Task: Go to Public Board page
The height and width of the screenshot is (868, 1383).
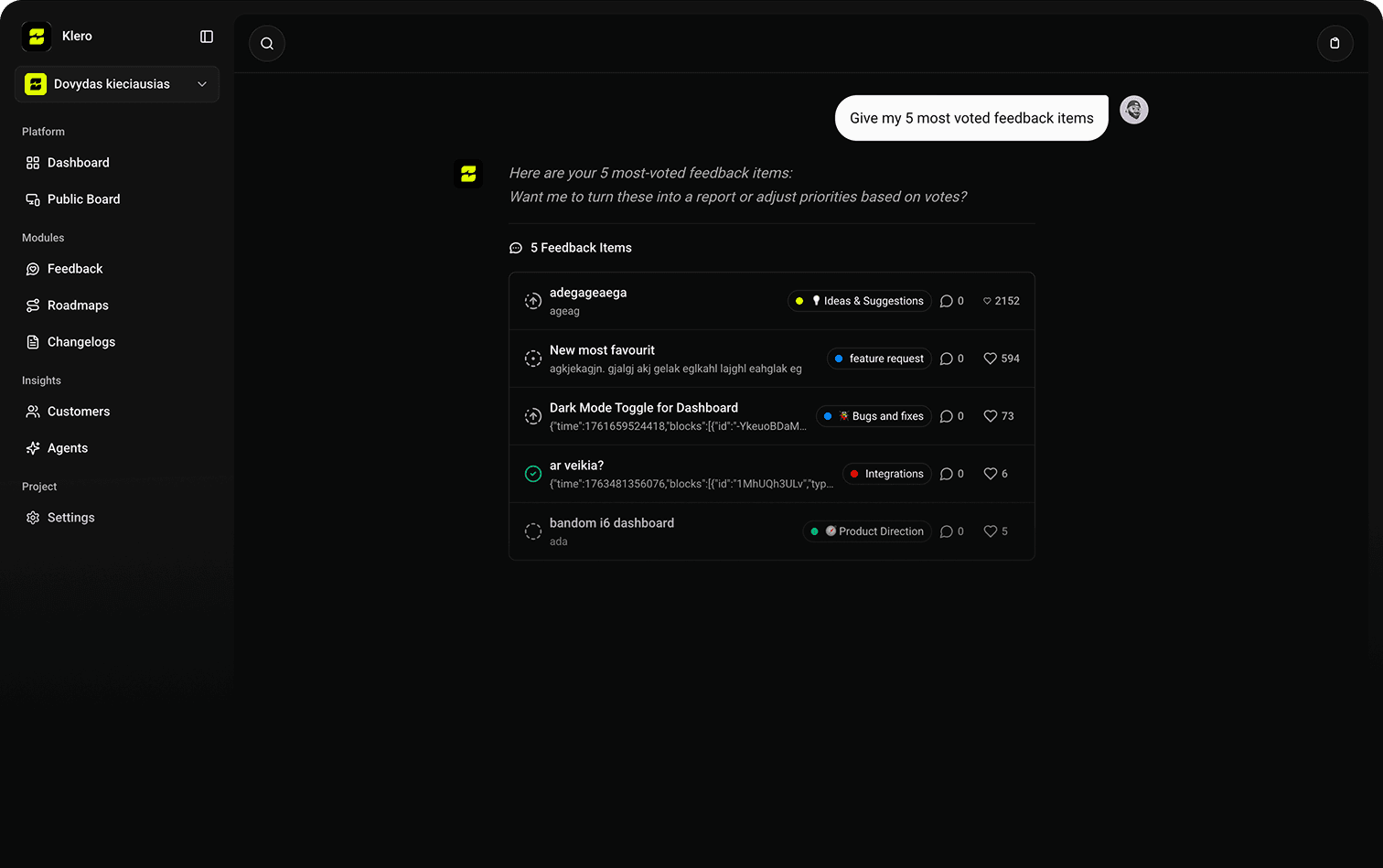Action: pos(83,199)
